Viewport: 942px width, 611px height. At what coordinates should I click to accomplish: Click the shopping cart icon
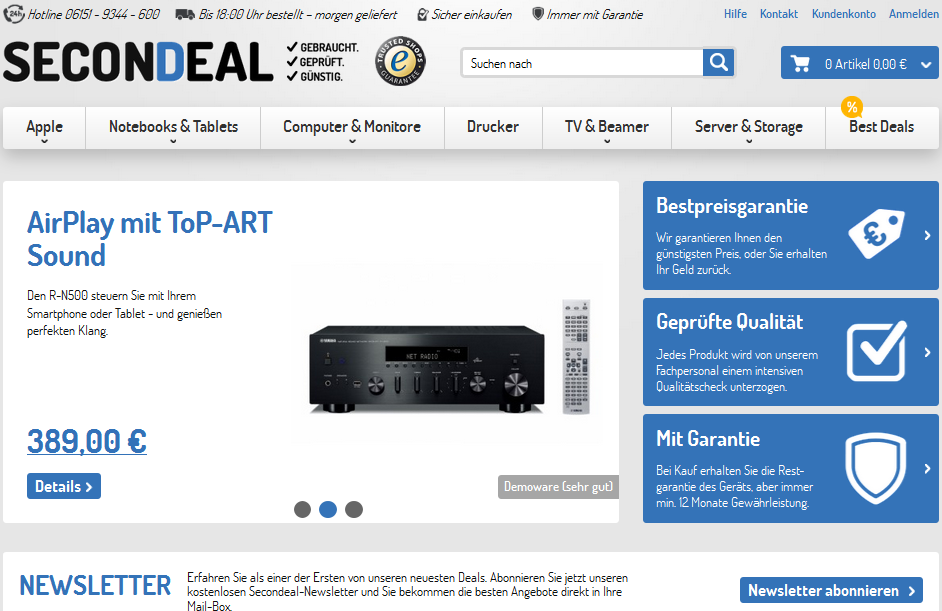point(800,63)
